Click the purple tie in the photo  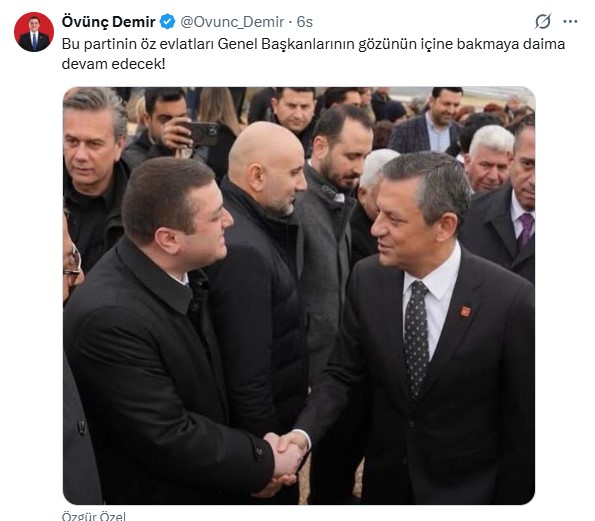(526, 230)
